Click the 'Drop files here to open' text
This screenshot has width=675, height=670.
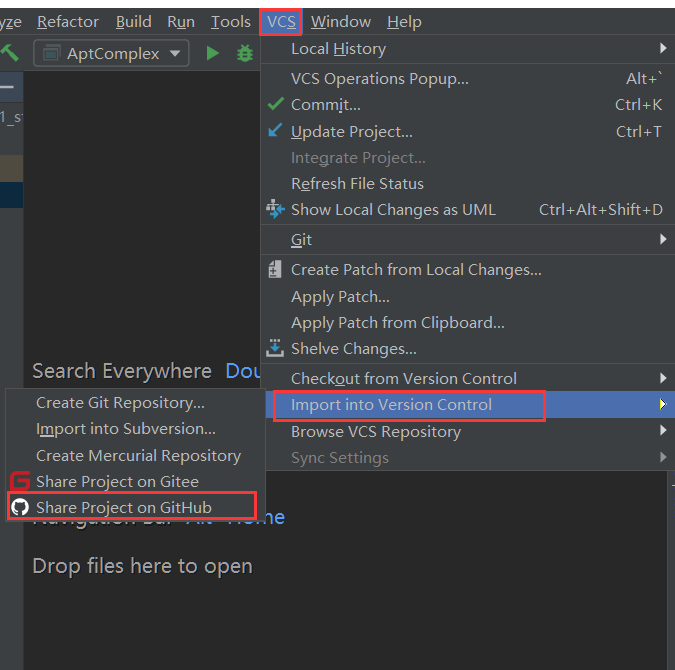(142, 566)
